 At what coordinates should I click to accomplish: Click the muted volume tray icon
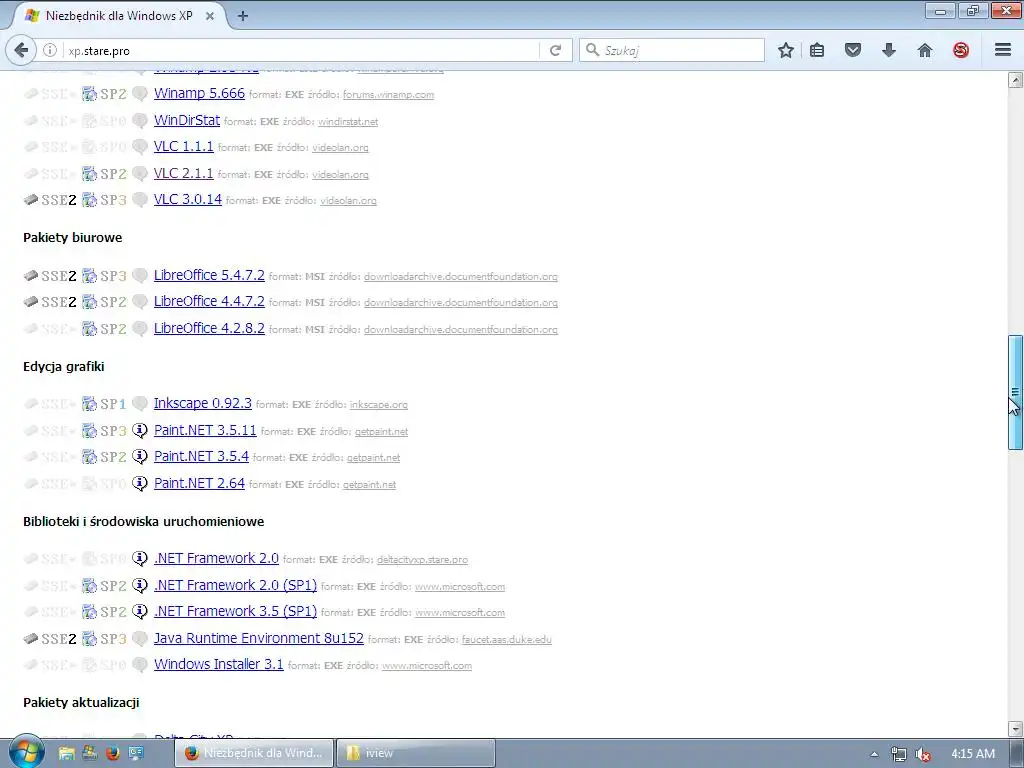pyautogui.click(x=923, y=754)
